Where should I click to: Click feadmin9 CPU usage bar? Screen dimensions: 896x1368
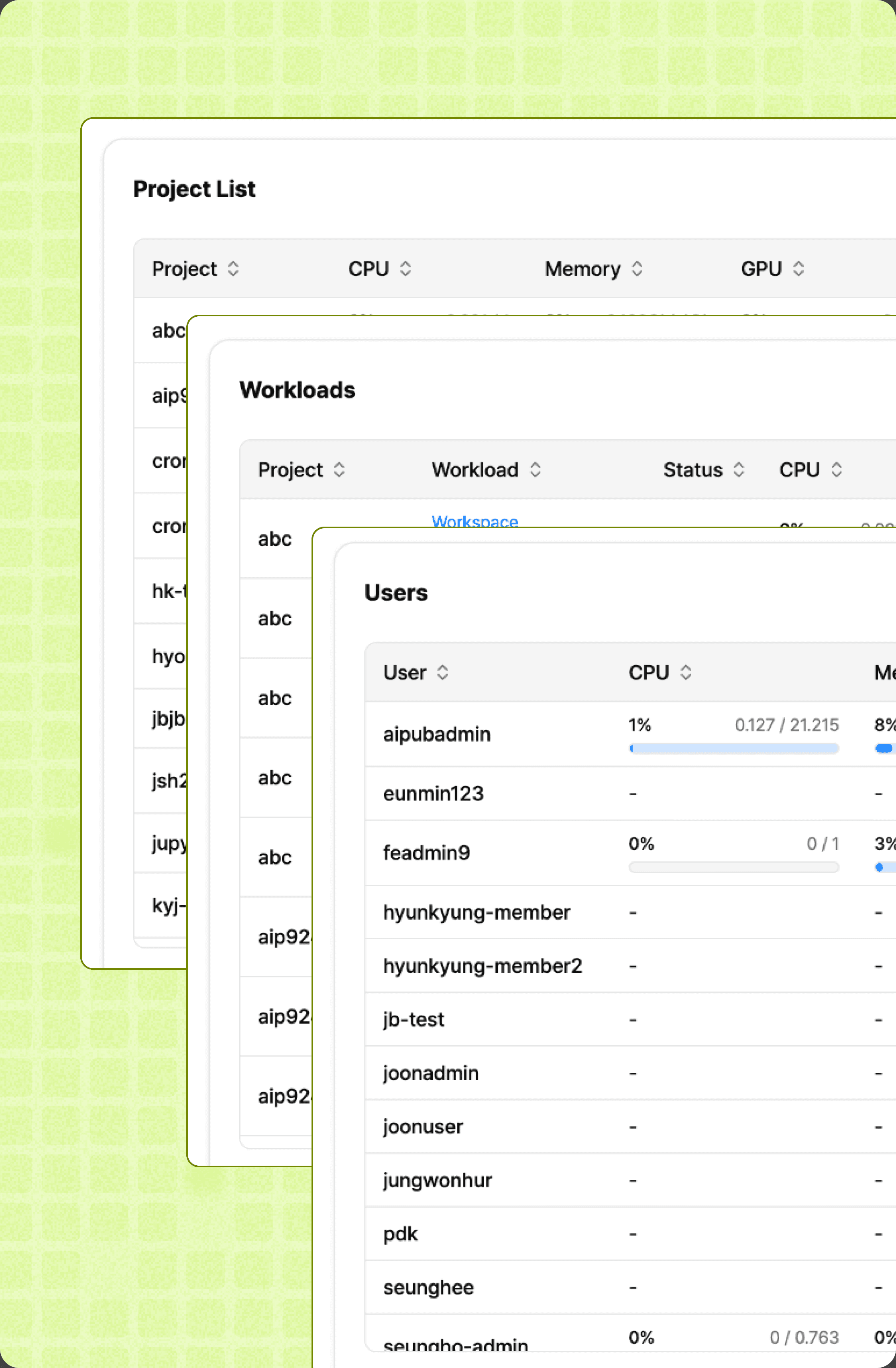734,867
